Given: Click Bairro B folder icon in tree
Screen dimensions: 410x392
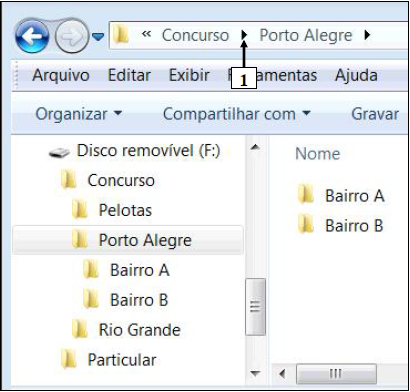Looking at the screenshot, I should click(x=91, y=299).
